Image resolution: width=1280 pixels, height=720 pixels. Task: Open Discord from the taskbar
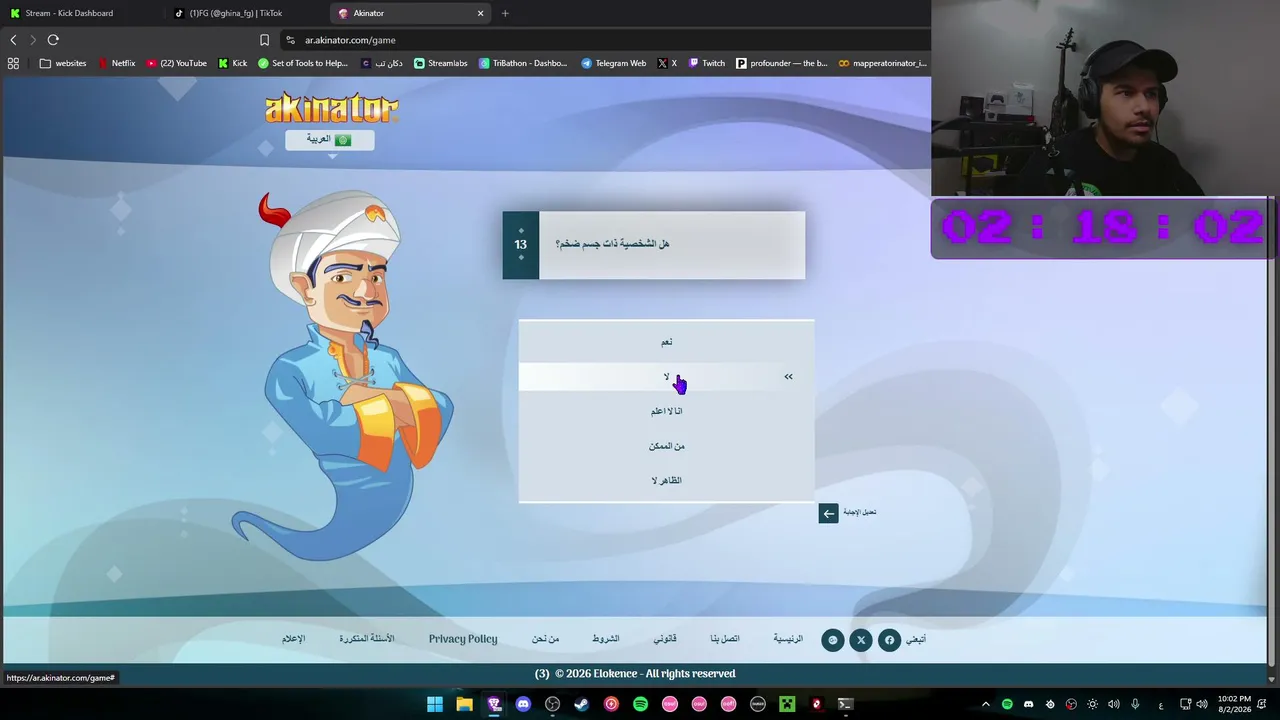click(523, 704)
